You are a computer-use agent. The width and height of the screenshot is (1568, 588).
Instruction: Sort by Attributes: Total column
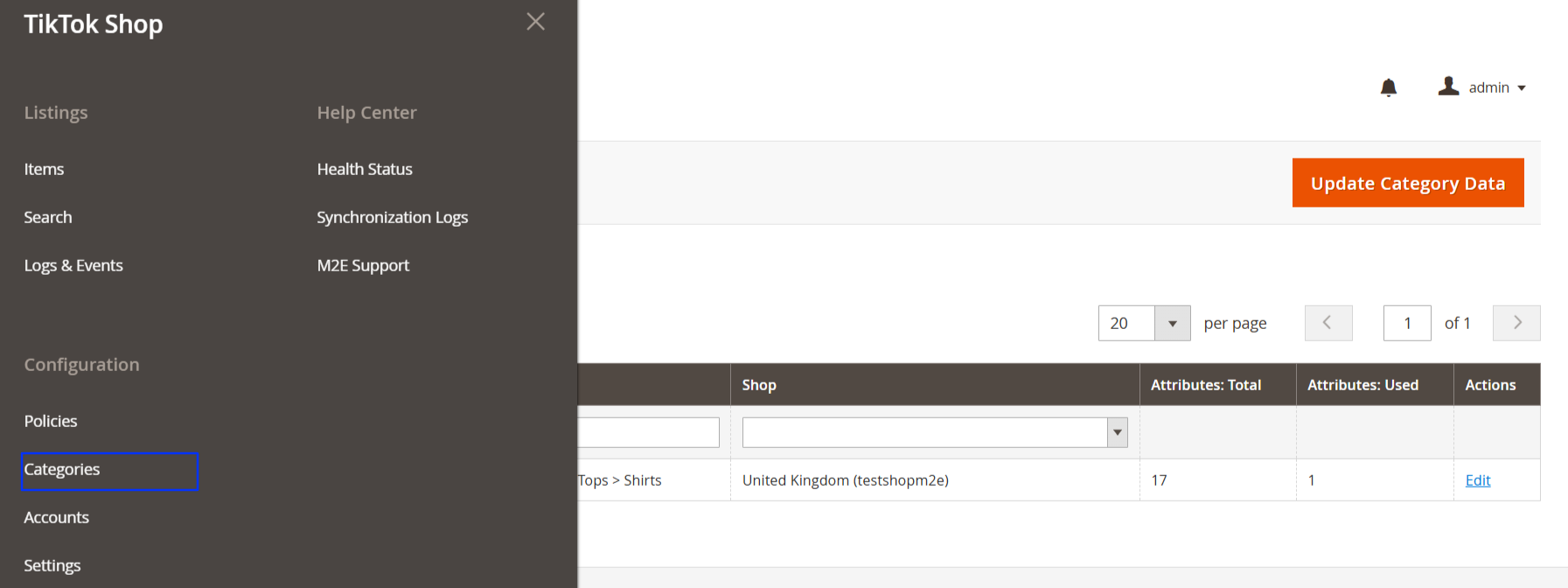[1217, 384]
